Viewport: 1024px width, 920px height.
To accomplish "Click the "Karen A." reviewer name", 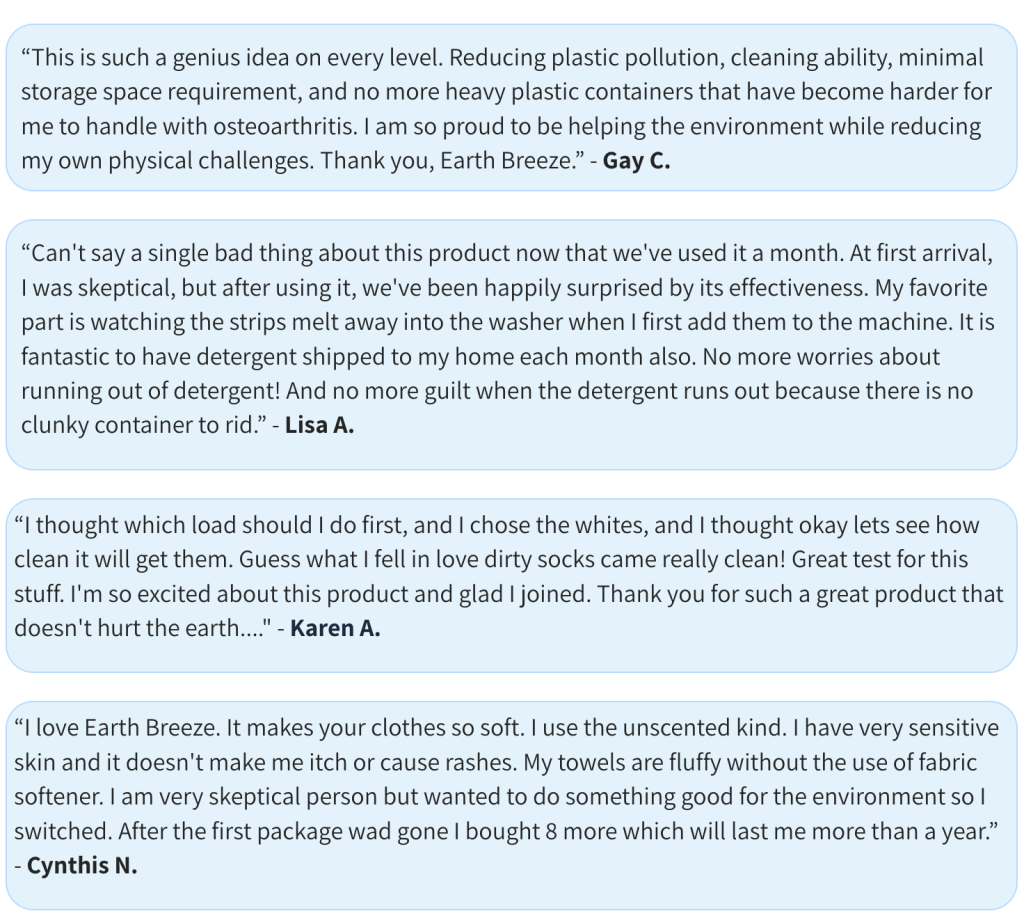I will click(335, 630).
